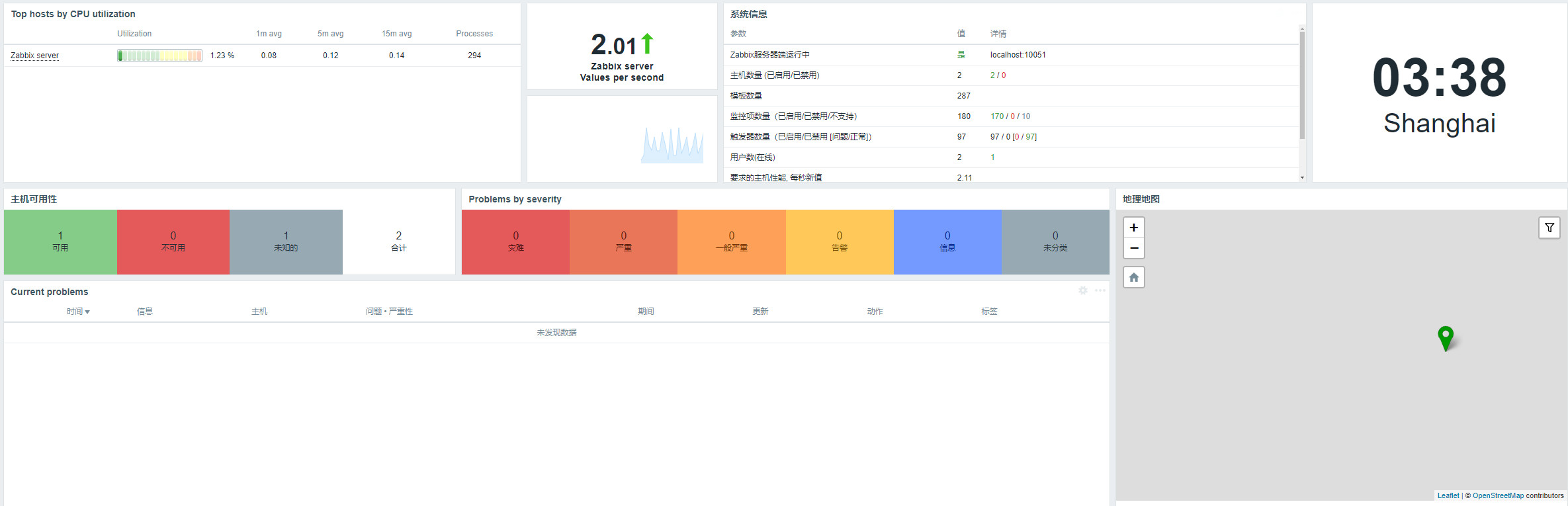Click the Utilization column header
This screenshot has height=506, width=1568.
click(x=134, y=34)
